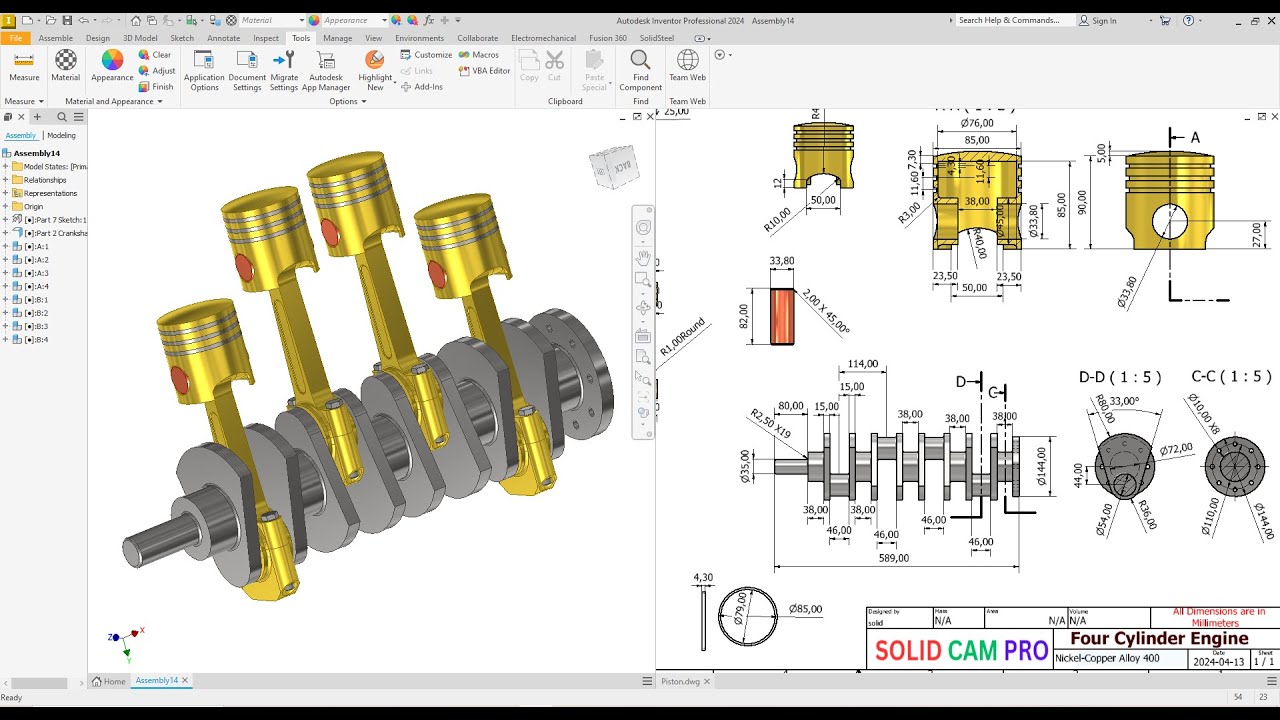Expand the A:1 component node

(x=5, y=246)
